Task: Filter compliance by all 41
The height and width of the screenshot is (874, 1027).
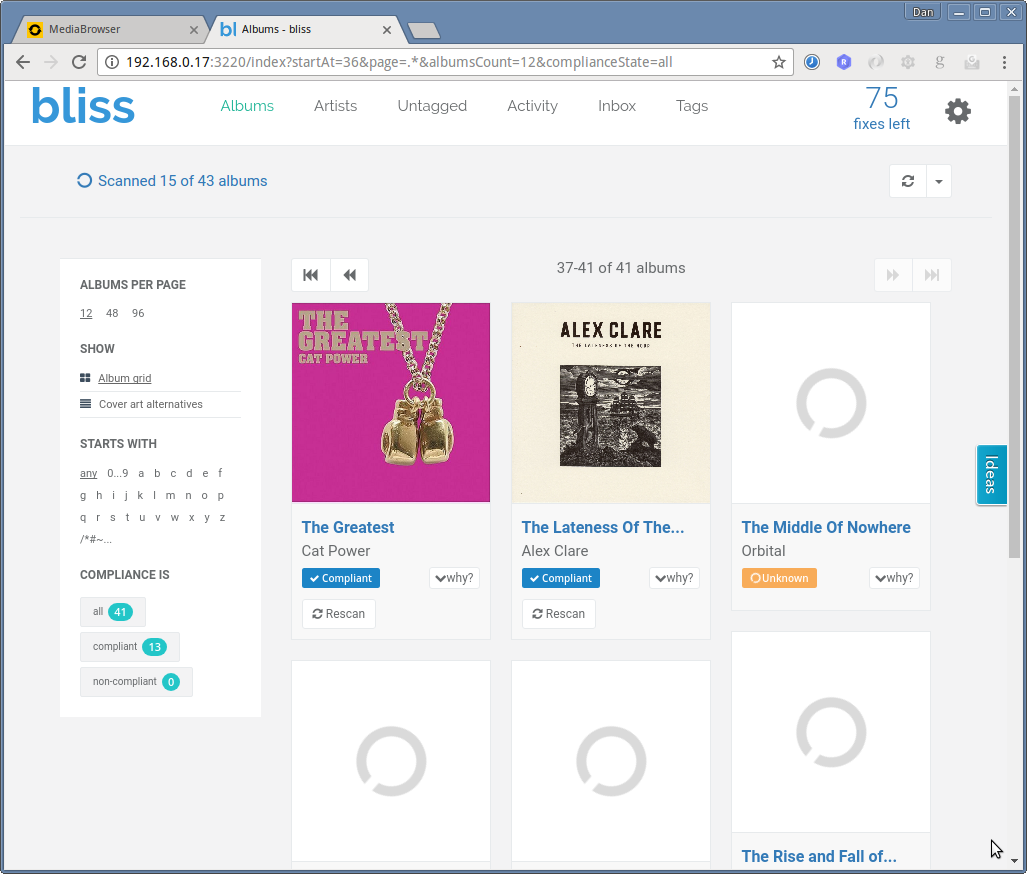Action: [x=113, y=612]
